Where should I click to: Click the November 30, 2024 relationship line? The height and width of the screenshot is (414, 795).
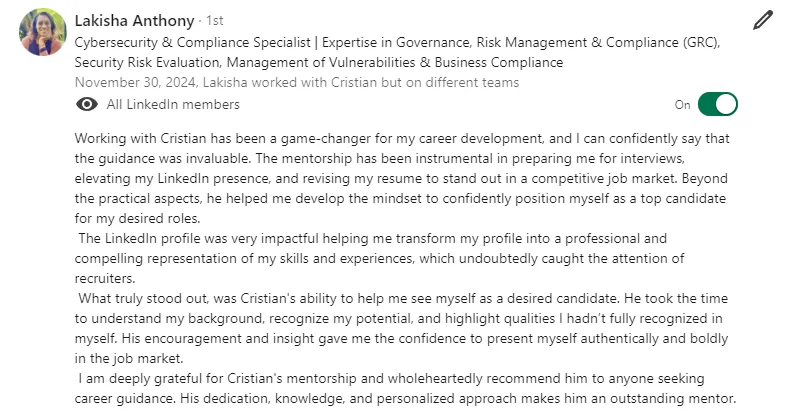click(x=297, y=83)
